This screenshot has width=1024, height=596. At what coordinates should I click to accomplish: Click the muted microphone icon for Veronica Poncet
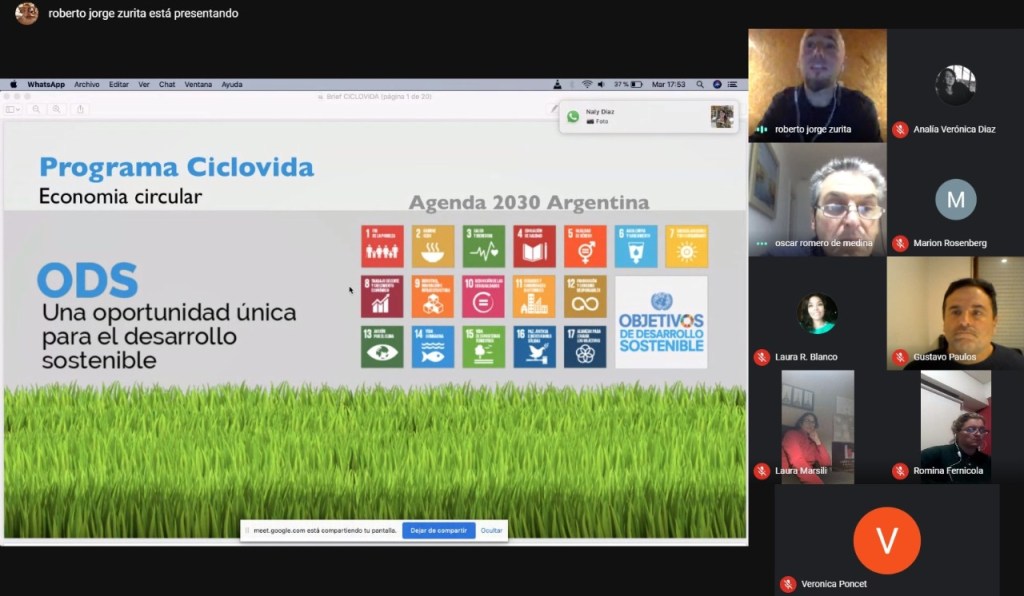pyautogui.click(x=788, y=583)
